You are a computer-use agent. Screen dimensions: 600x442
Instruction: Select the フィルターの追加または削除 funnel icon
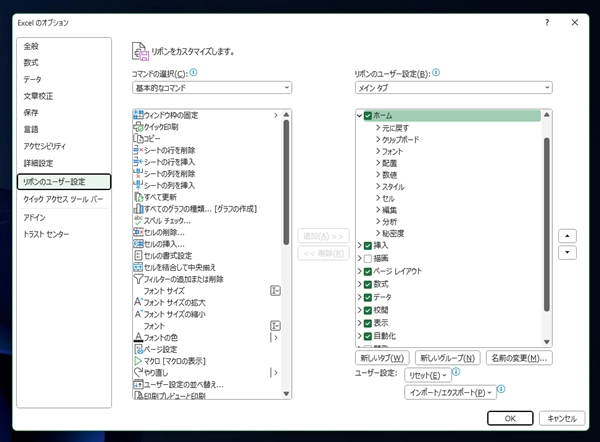(x=138, y=279)
